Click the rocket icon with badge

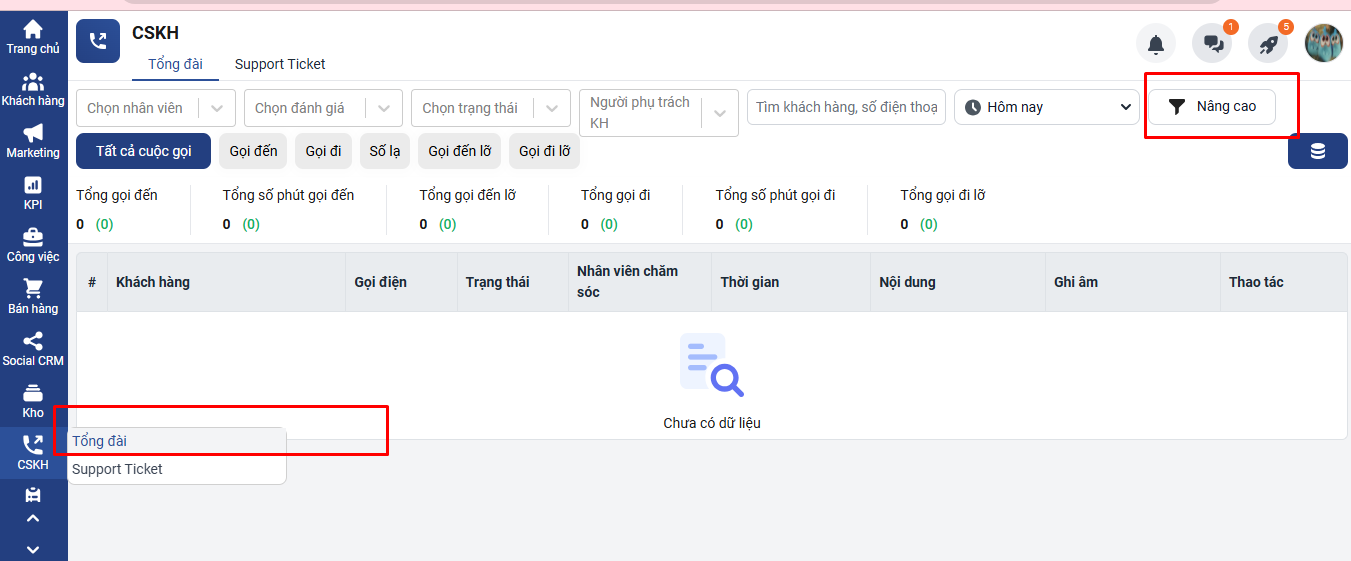pyautogui.click(x=1268, y=44)
